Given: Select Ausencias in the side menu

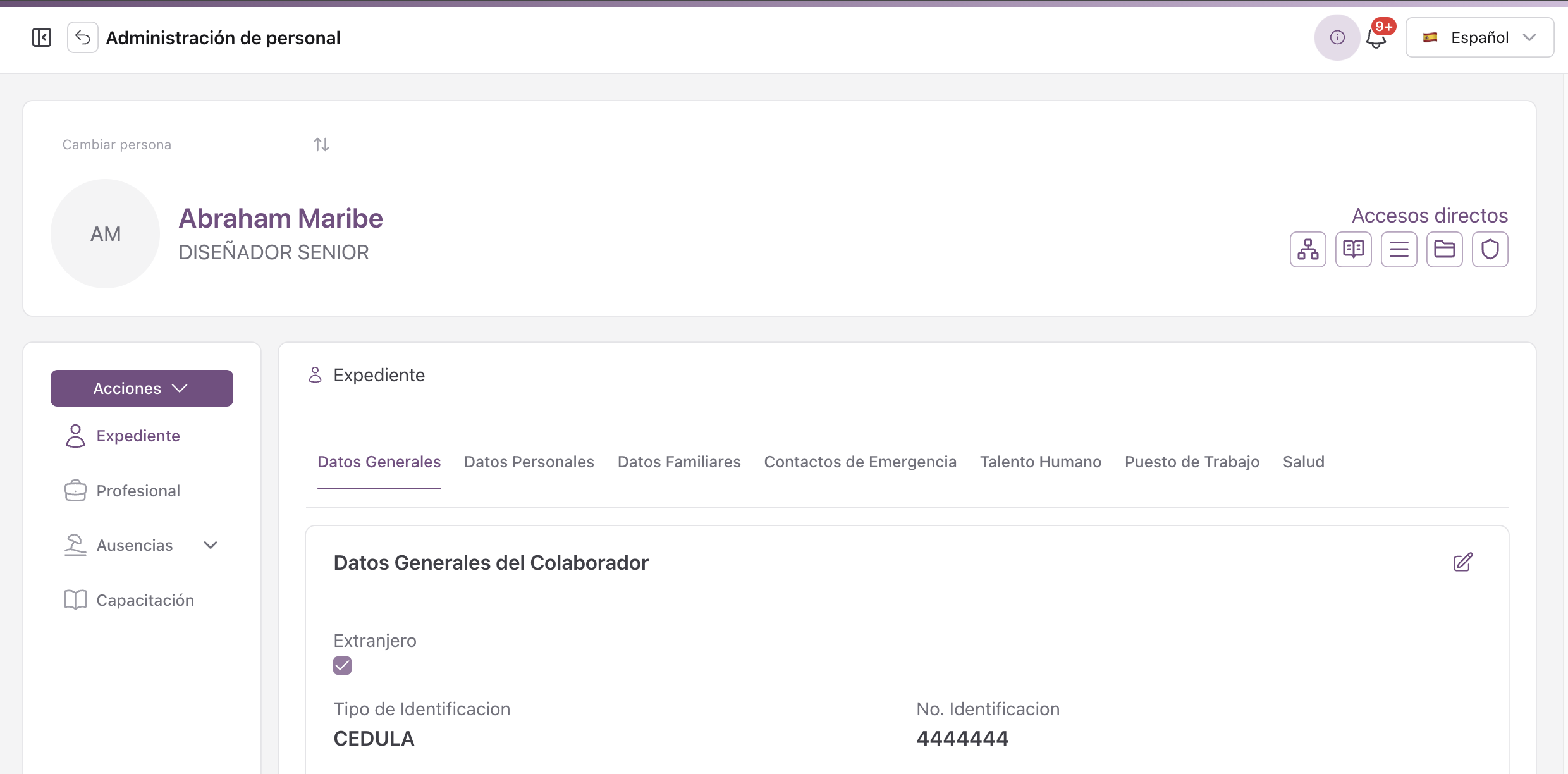Looking at the screenshot, I should 119,545.
